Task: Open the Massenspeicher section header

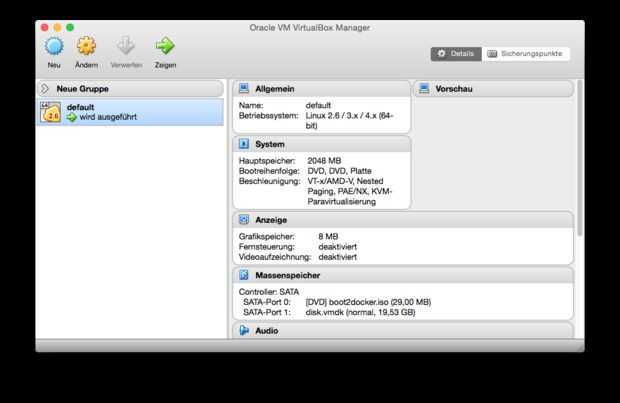Action: pos(403,275)
